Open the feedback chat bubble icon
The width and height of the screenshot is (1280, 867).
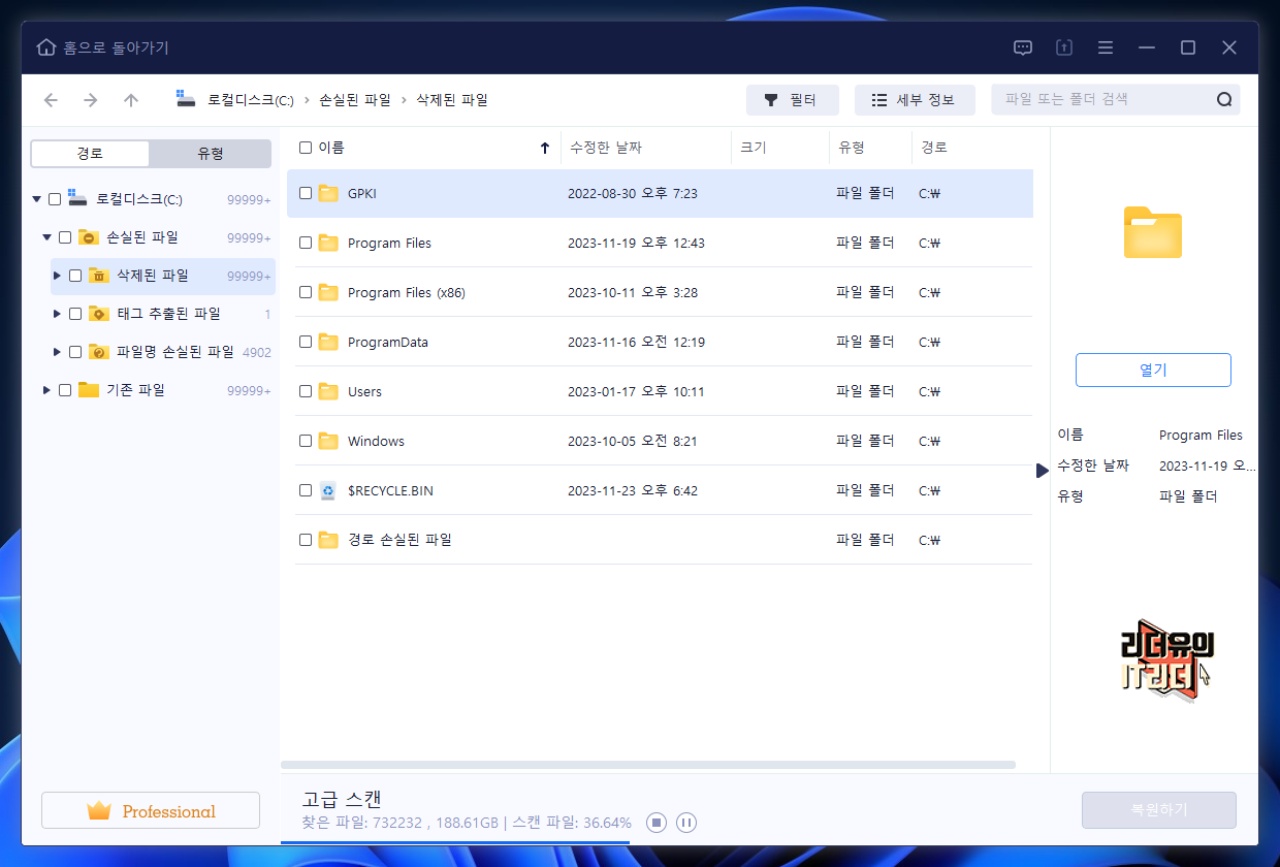tap(1023, 48)
